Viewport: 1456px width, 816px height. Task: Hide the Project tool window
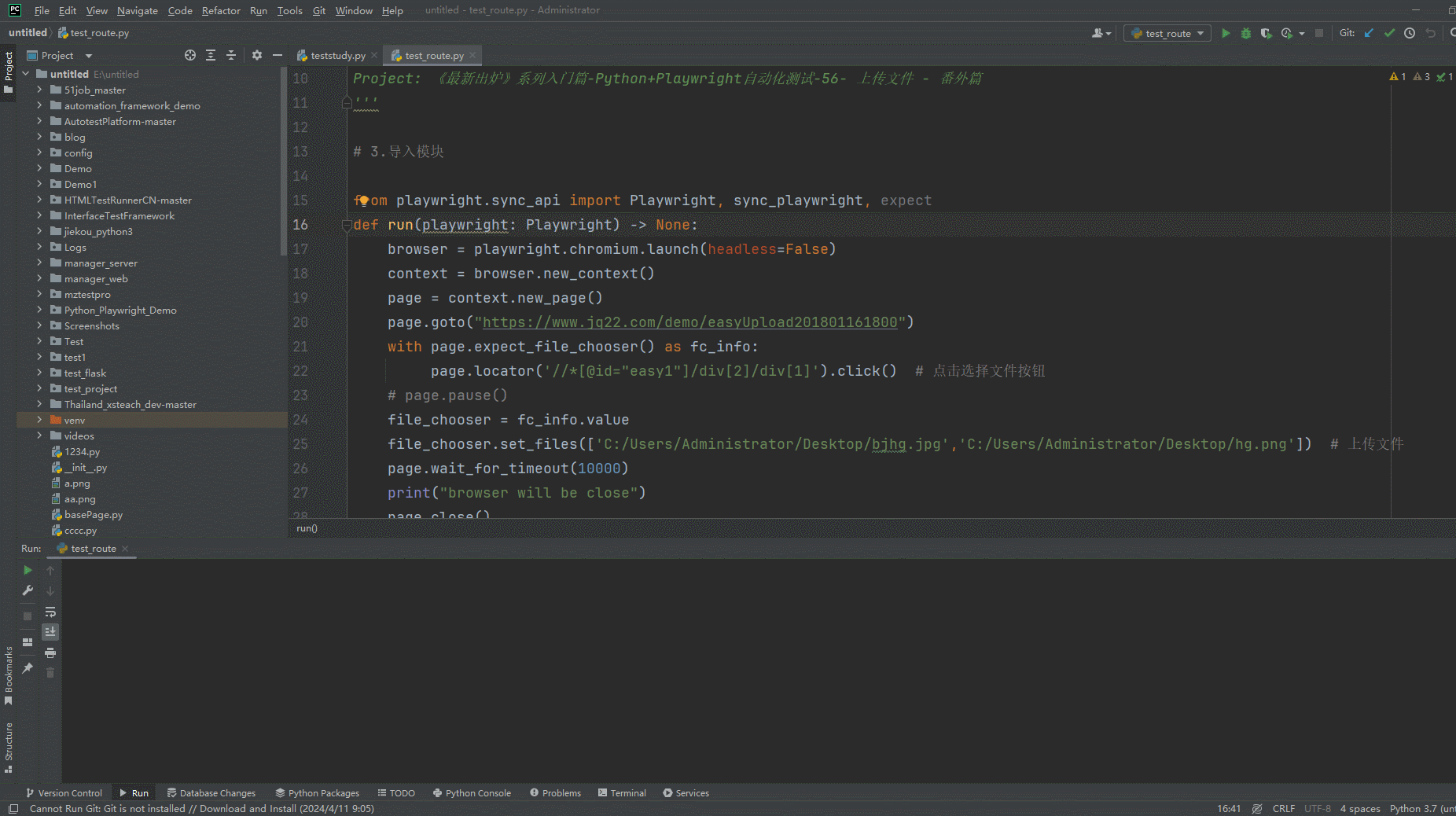pos(278,55)
